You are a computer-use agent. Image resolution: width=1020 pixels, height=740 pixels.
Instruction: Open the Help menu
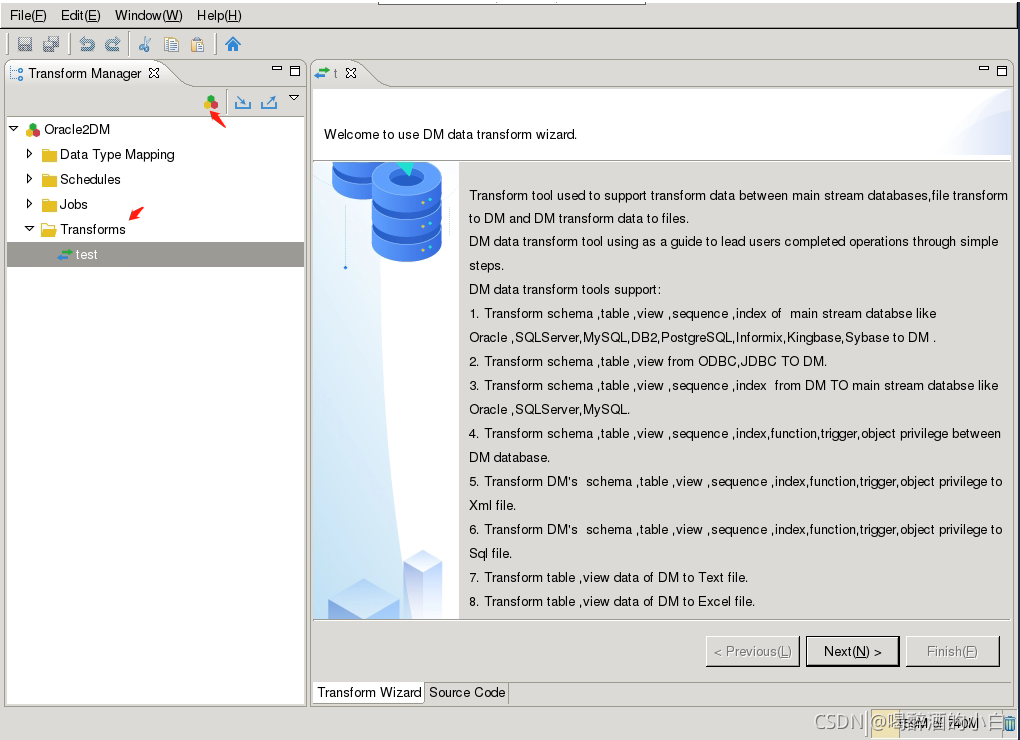click(219, 15)
